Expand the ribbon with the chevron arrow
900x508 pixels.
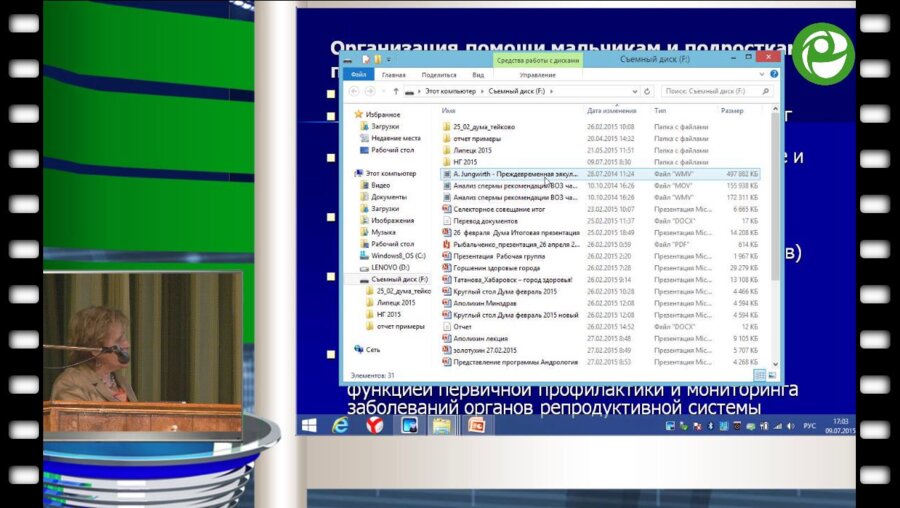click(x=762, y=74)
